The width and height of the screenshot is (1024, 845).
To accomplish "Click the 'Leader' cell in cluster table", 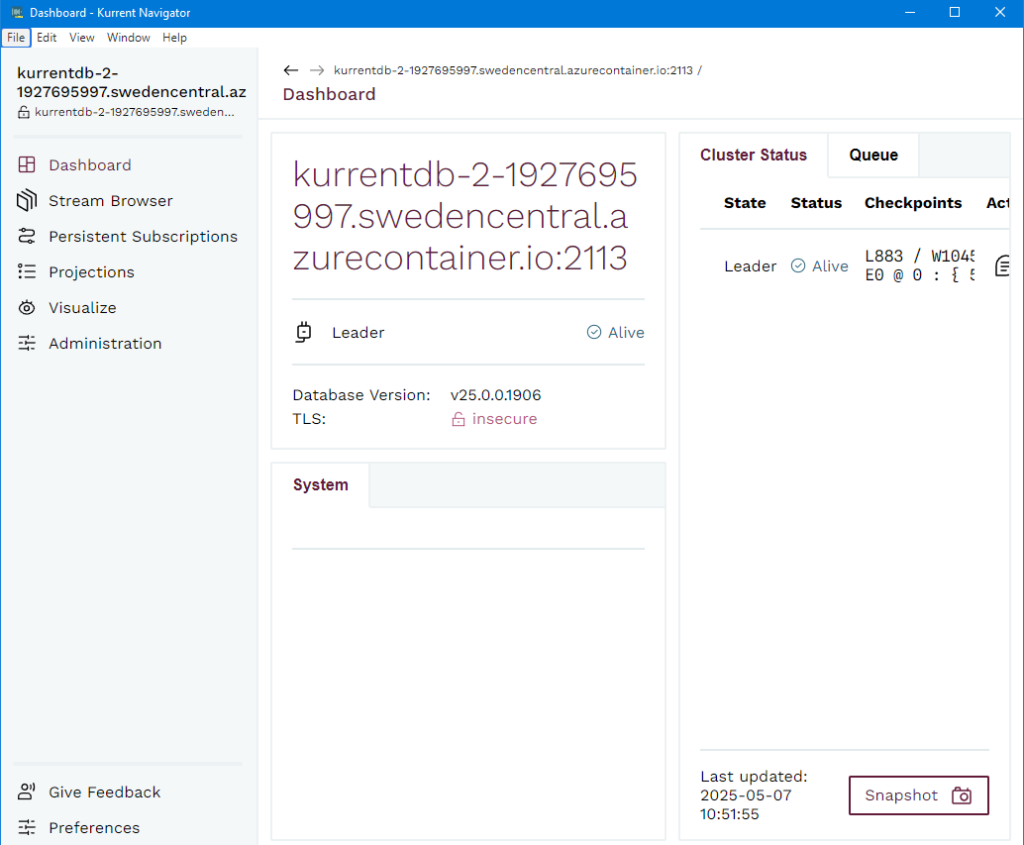I will pos(750,266).
